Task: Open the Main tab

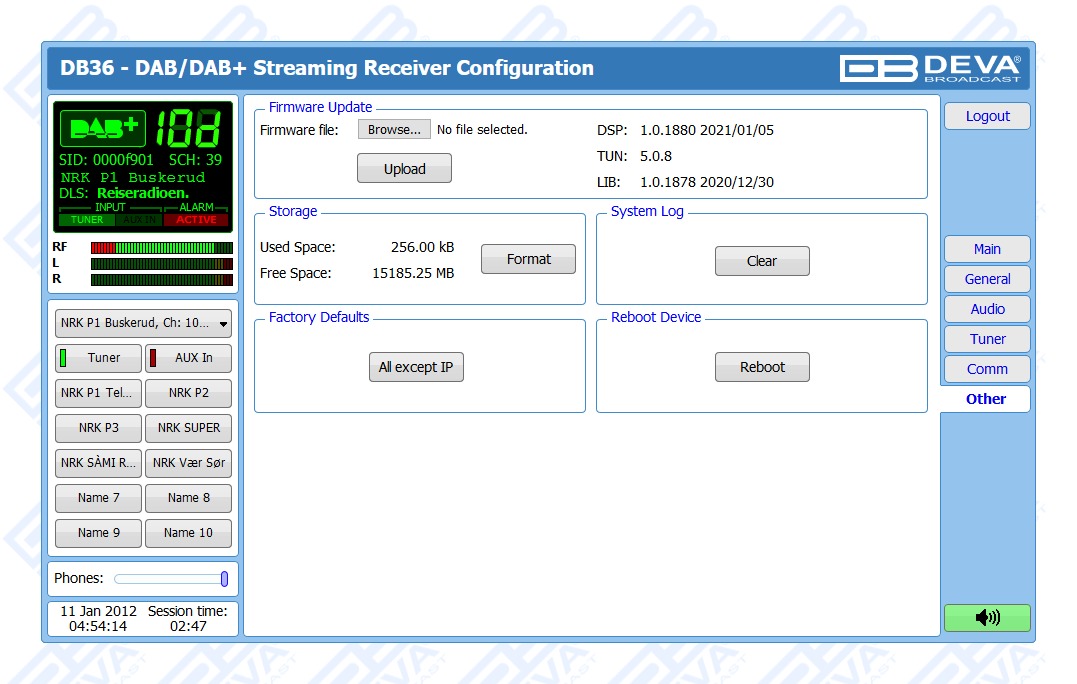Action: (986, 249)
